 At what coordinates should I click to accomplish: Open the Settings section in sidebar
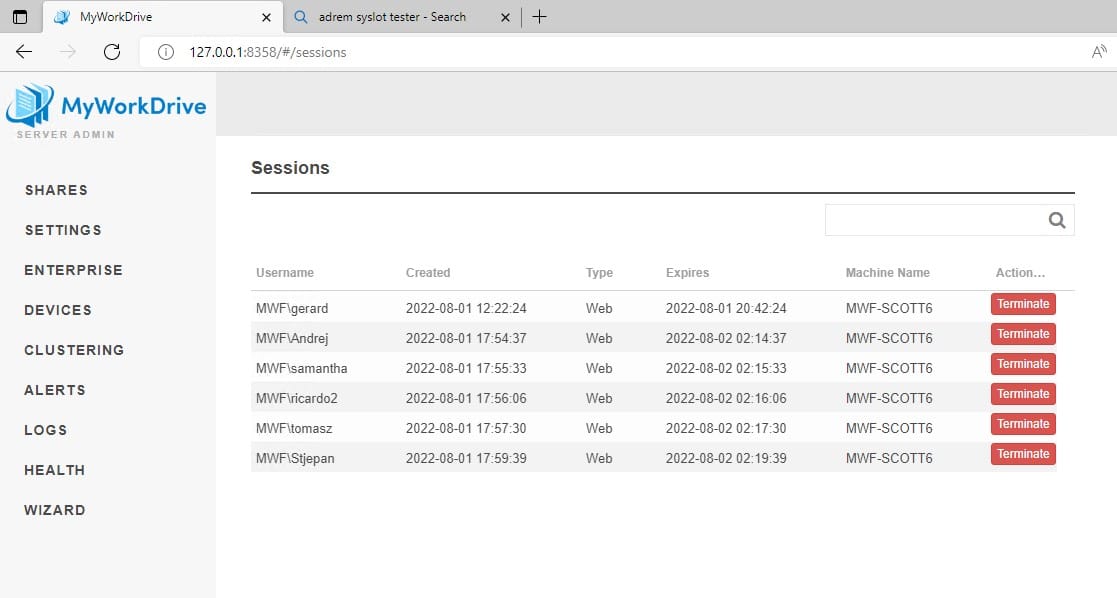pyautogui.click(x=63, y=230)
